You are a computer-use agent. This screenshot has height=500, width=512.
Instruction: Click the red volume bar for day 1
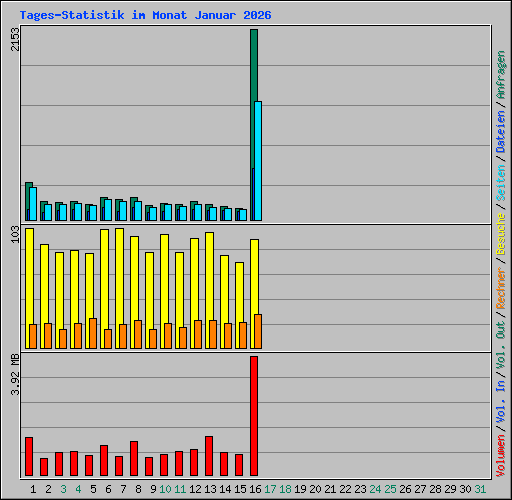[29, 456]
